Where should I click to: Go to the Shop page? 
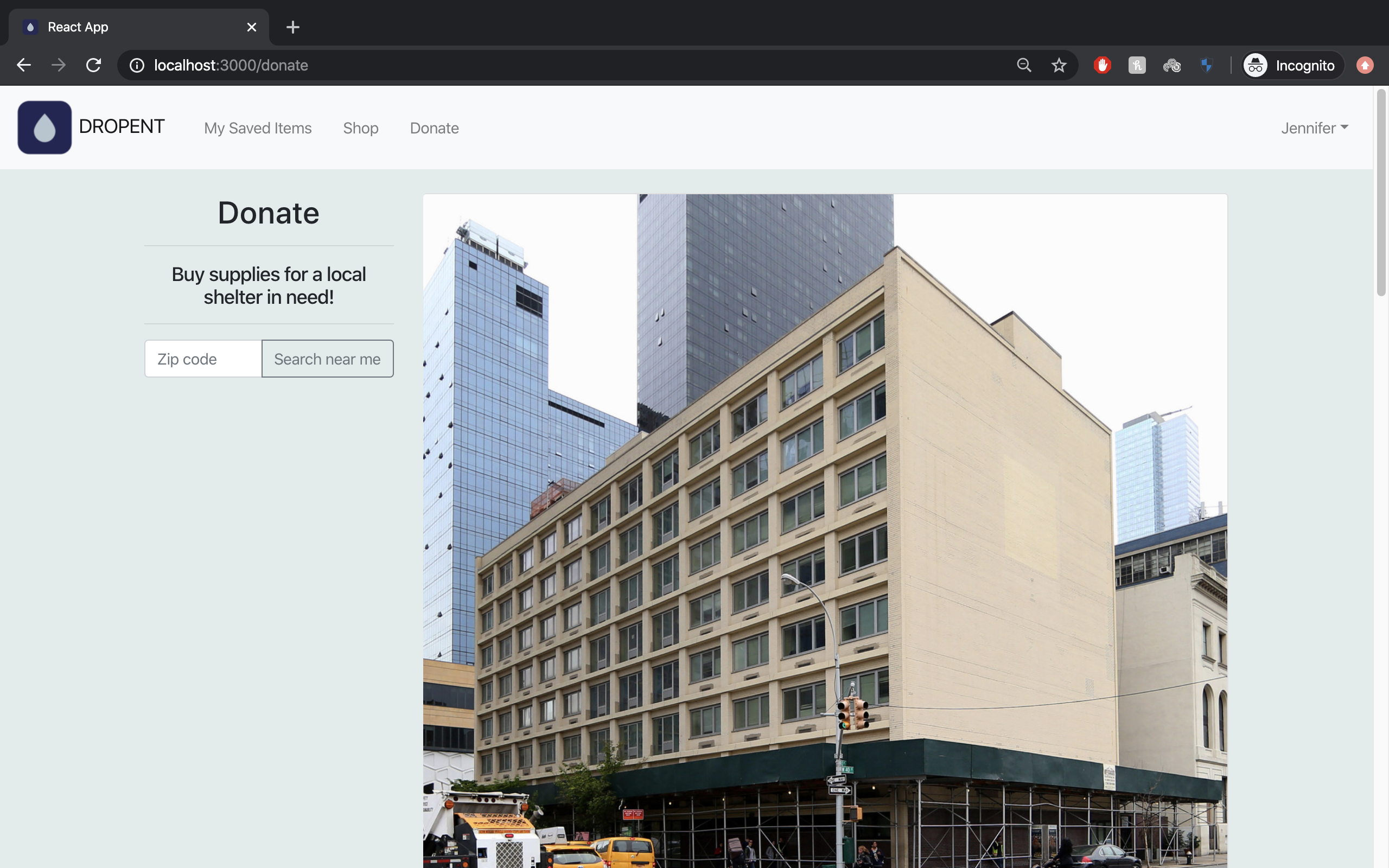[x=360, y=128]
